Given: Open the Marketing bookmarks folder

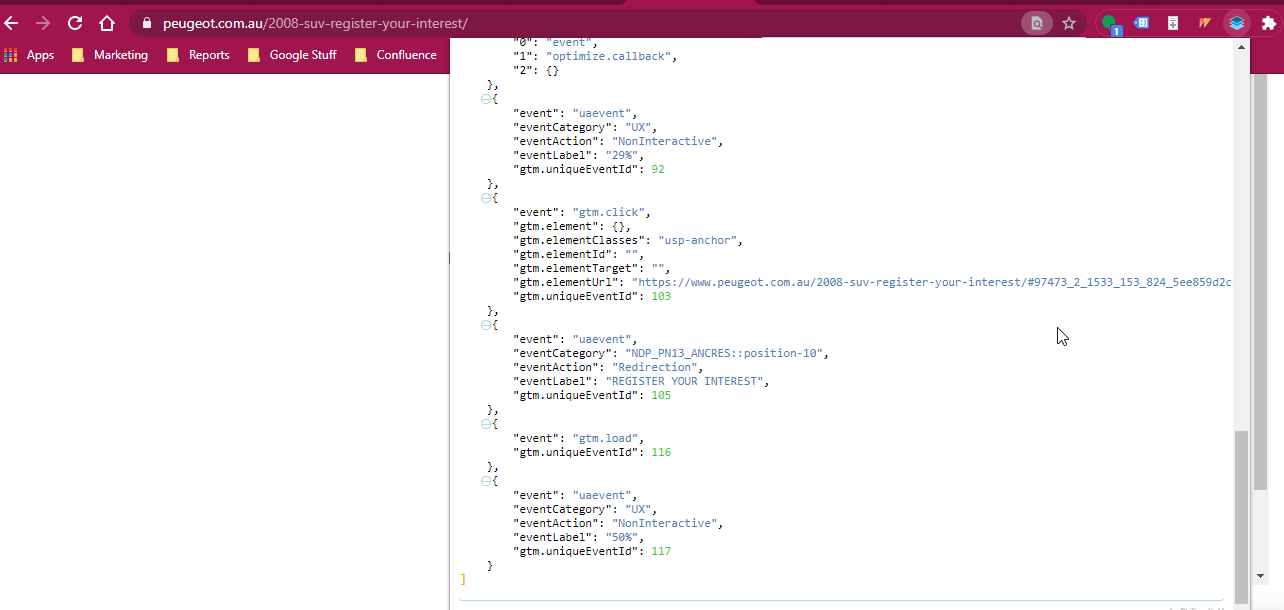Looking at the screenshot, I should click(x=111, y=55).
